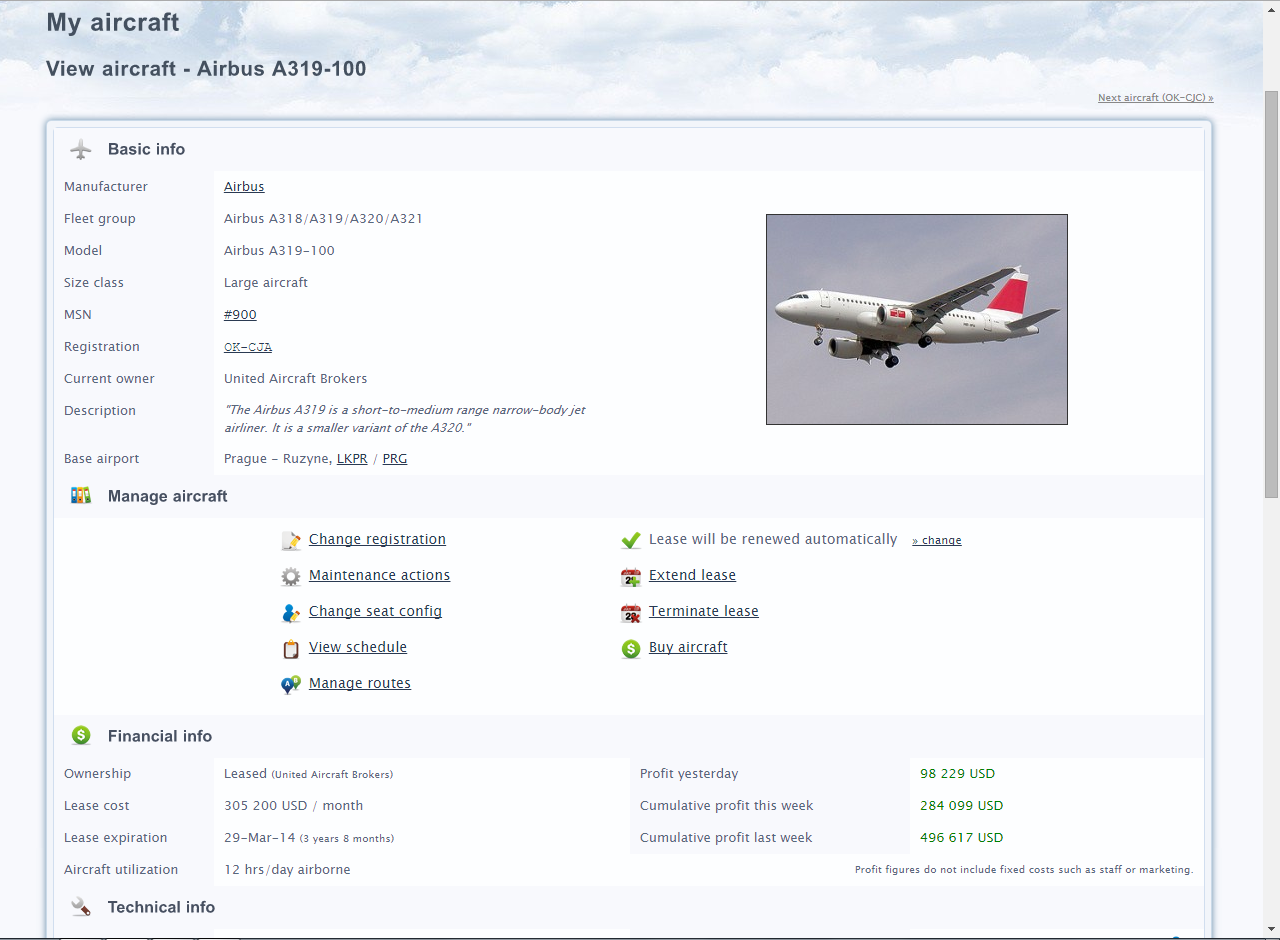
Task: Click the Basic info section heading
Action: click(x=146, y=149)
